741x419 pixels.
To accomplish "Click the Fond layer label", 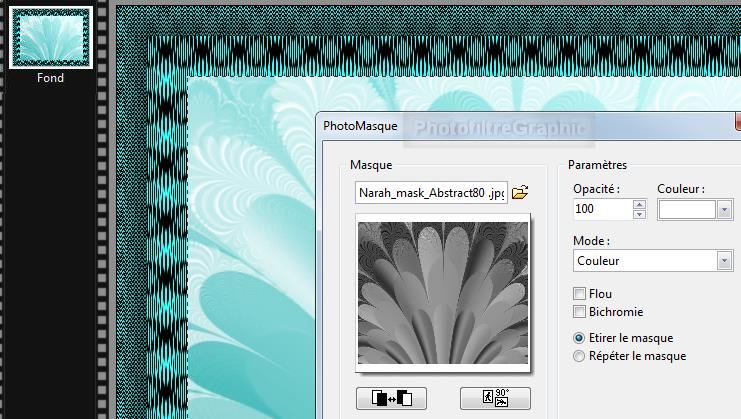I will pos(50,78).
